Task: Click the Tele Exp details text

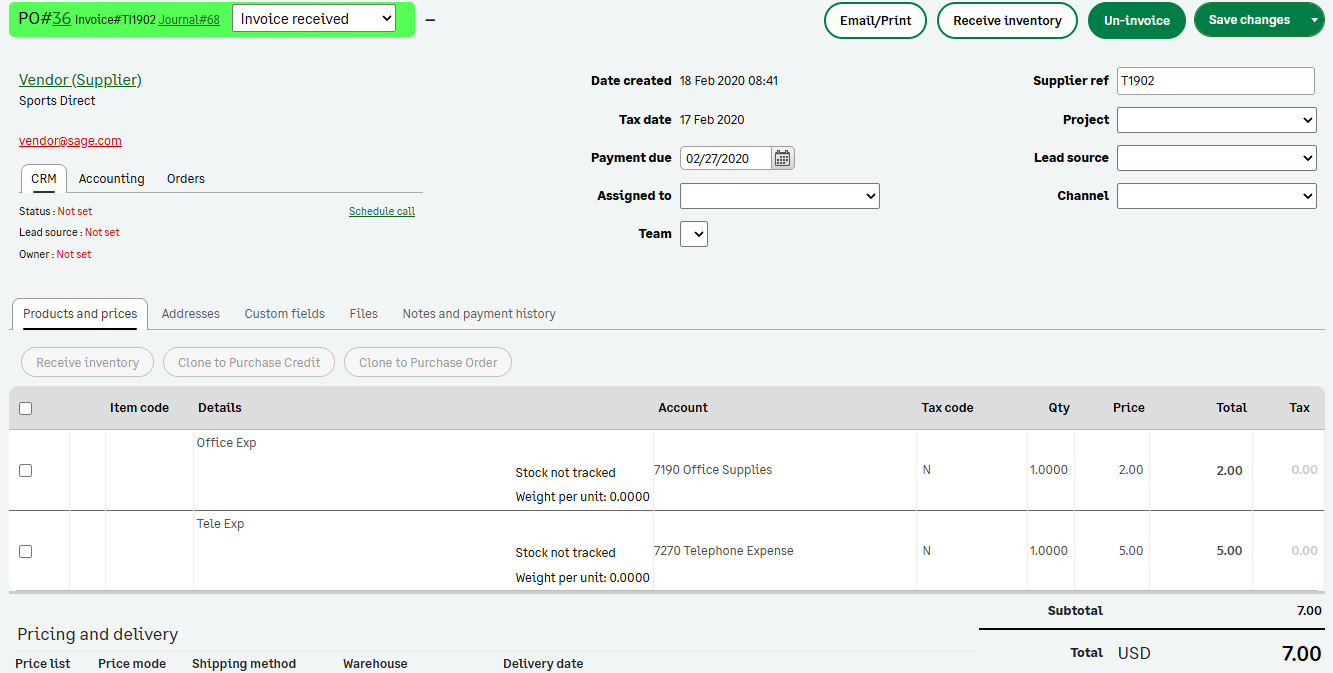Action: tap(220, 524)
